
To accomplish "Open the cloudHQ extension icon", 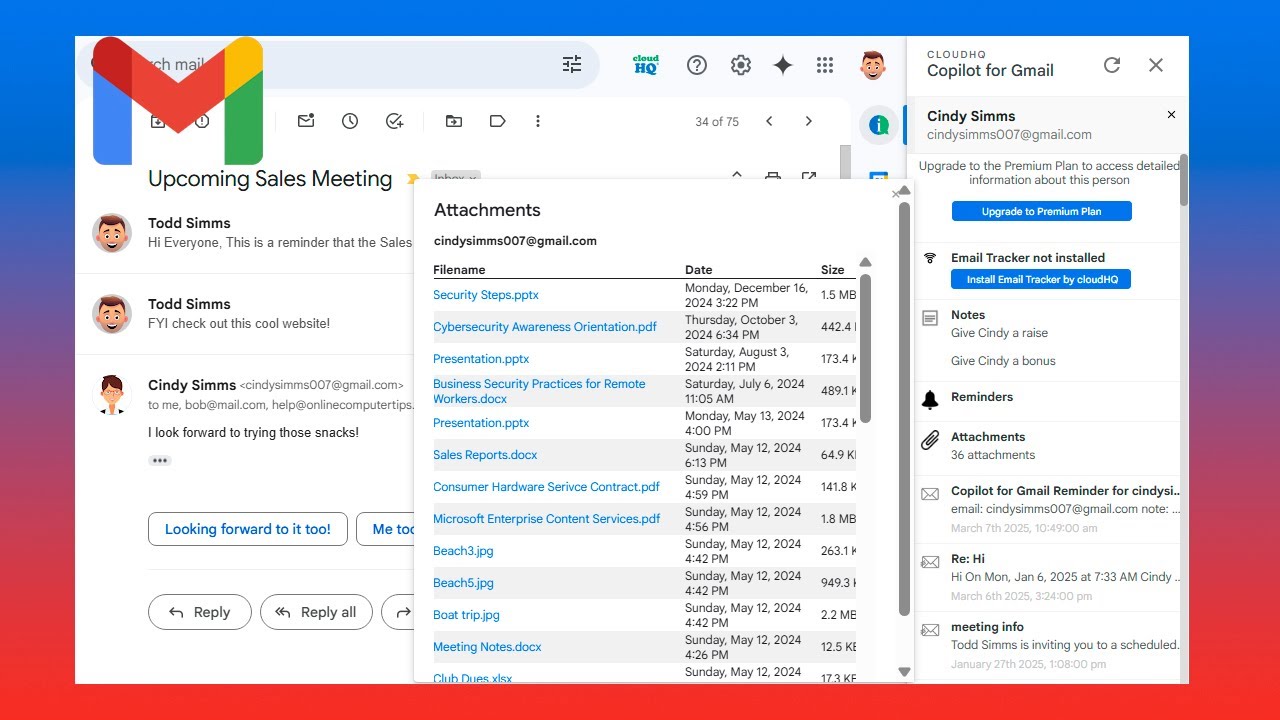I will 646,65.
